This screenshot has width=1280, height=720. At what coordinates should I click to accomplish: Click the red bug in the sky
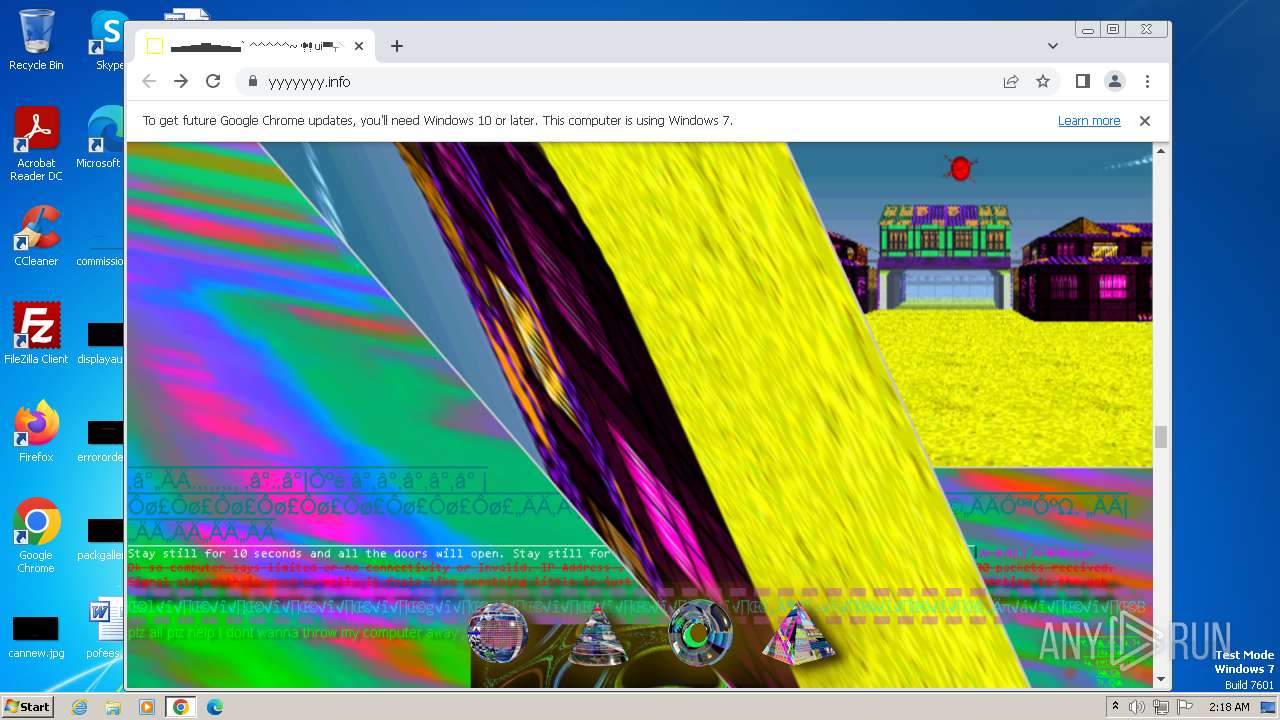pyautogui.click(x=960, y=168)
